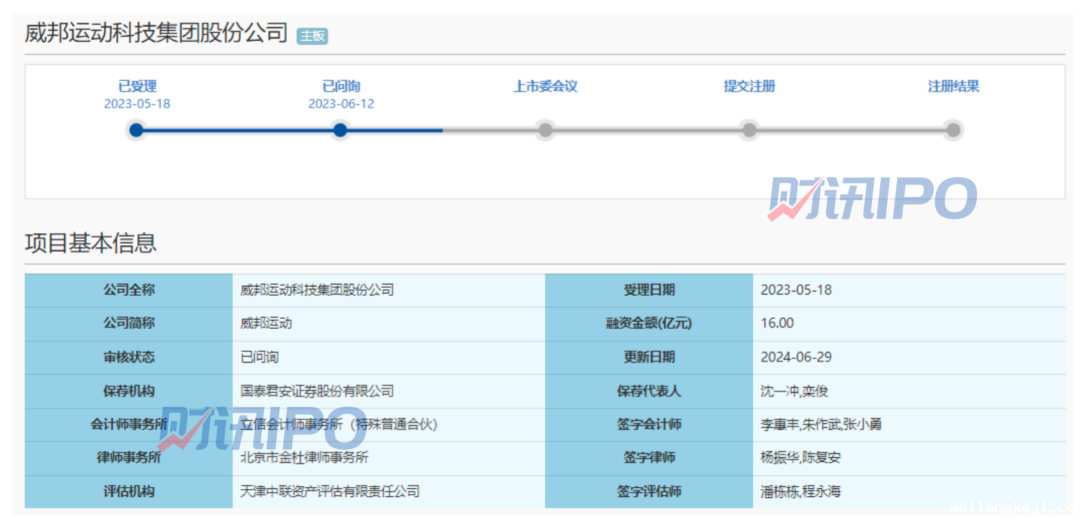Click the 主板 badge next to company name

312,36
